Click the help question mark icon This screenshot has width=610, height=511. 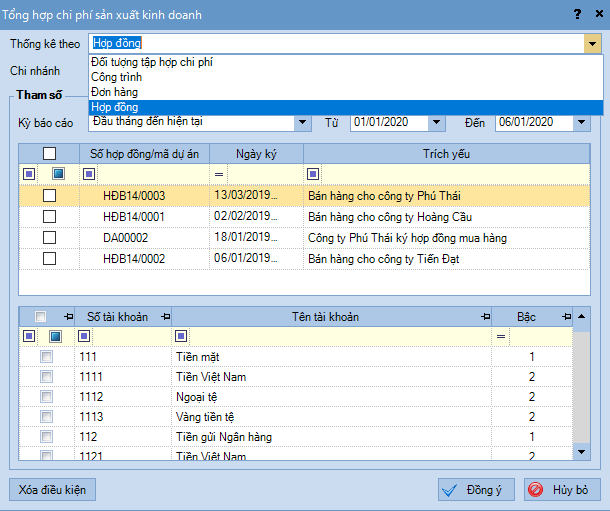point(575,14)
